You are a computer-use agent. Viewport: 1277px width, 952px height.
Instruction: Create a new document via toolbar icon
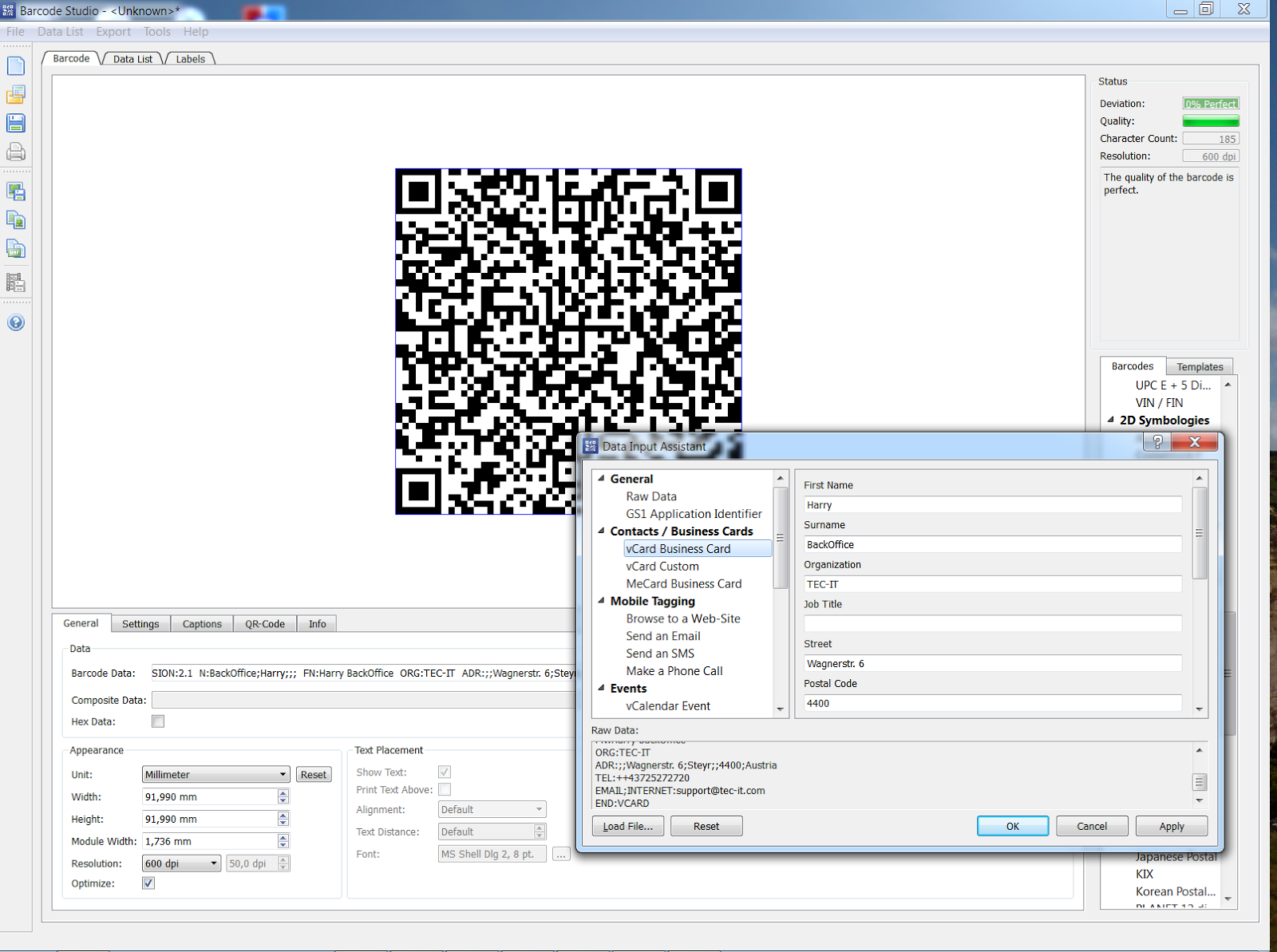tap(16, 66)
